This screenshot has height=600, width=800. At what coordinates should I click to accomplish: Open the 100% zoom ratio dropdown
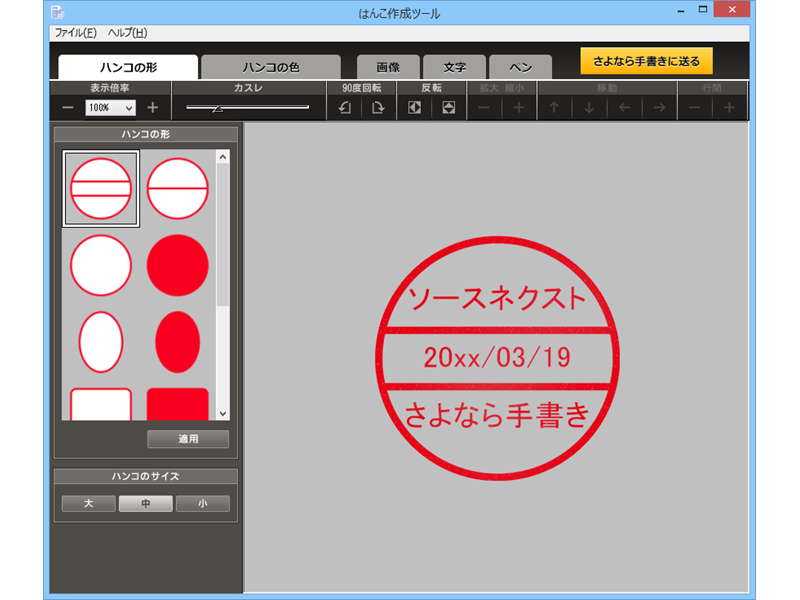pos(111,108)
